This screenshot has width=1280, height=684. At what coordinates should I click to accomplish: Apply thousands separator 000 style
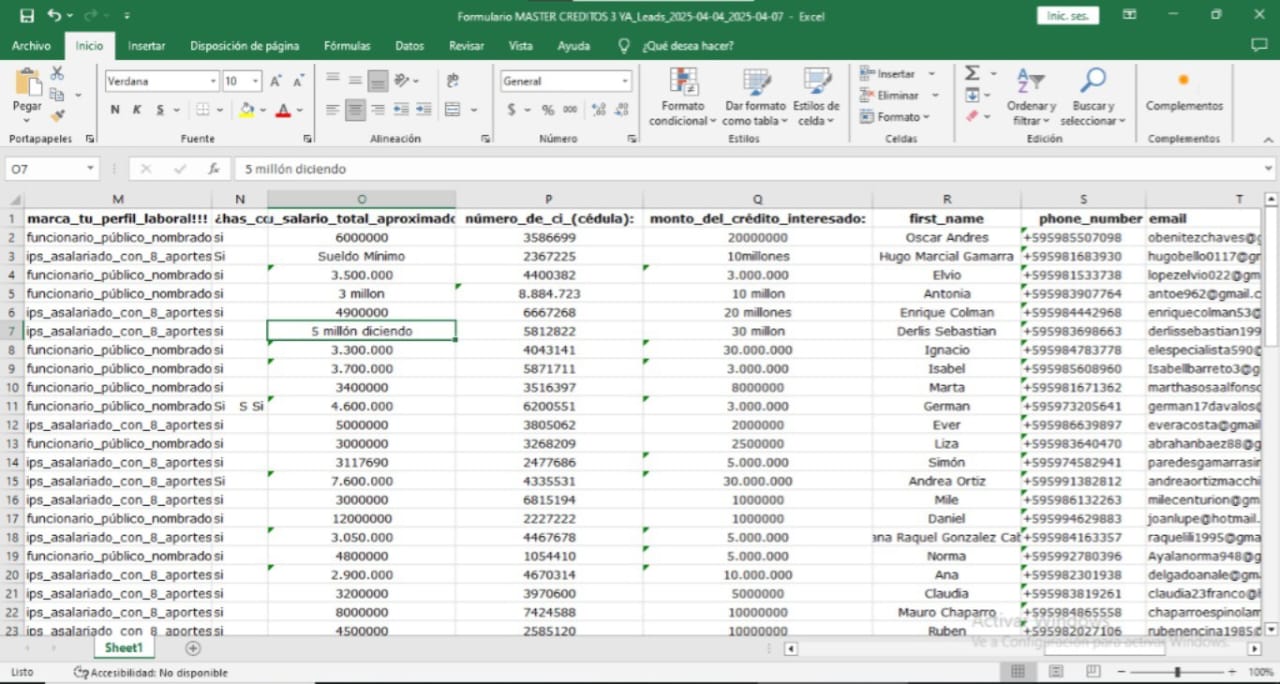(x=570, y=110)
